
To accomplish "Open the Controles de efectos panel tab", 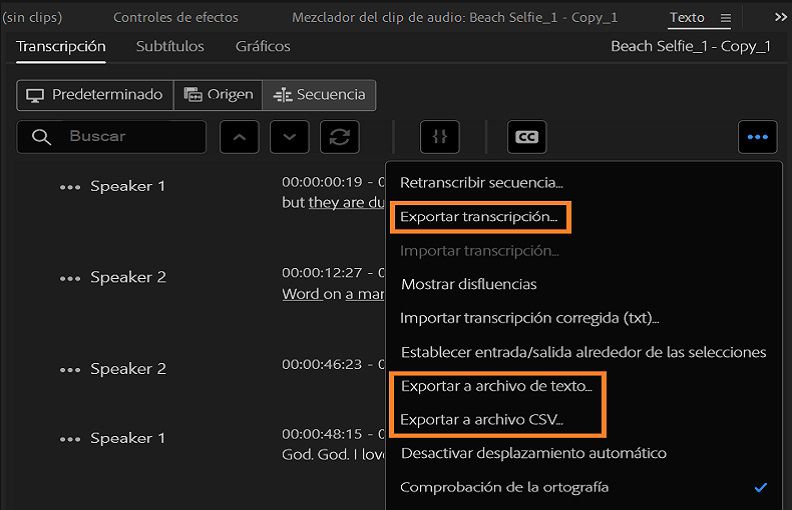I will (x=175, y=17).
